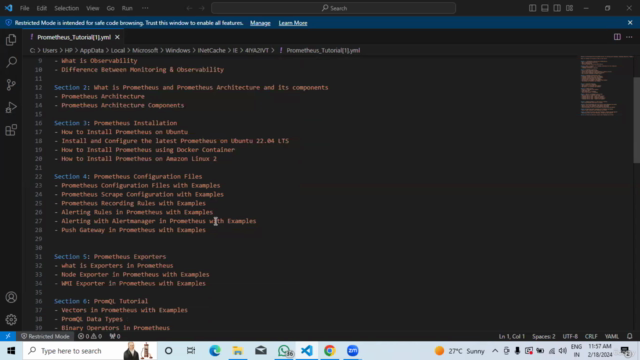The width and height of the screenshot is (640, 360).
Task: Open Customize Layout icon
Action: coord(569,8)
